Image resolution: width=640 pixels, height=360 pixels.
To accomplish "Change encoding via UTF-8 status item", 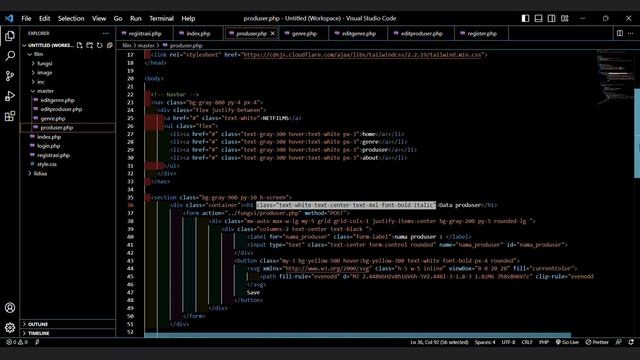I will (508, 342).
